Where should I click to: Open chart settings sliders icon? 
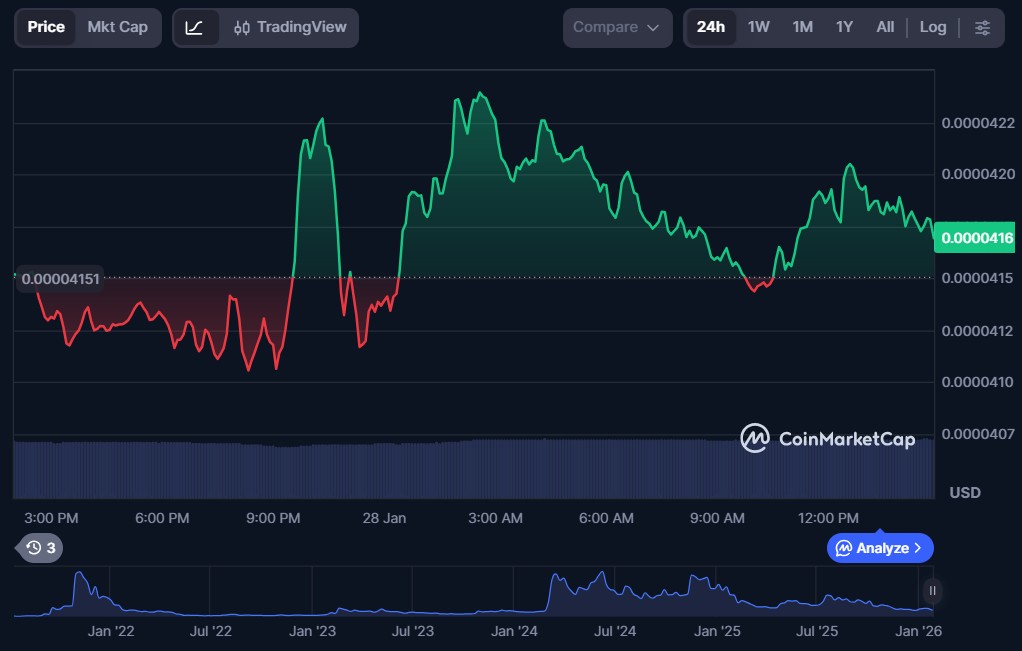pyautogui.click(x=983, y=28)
